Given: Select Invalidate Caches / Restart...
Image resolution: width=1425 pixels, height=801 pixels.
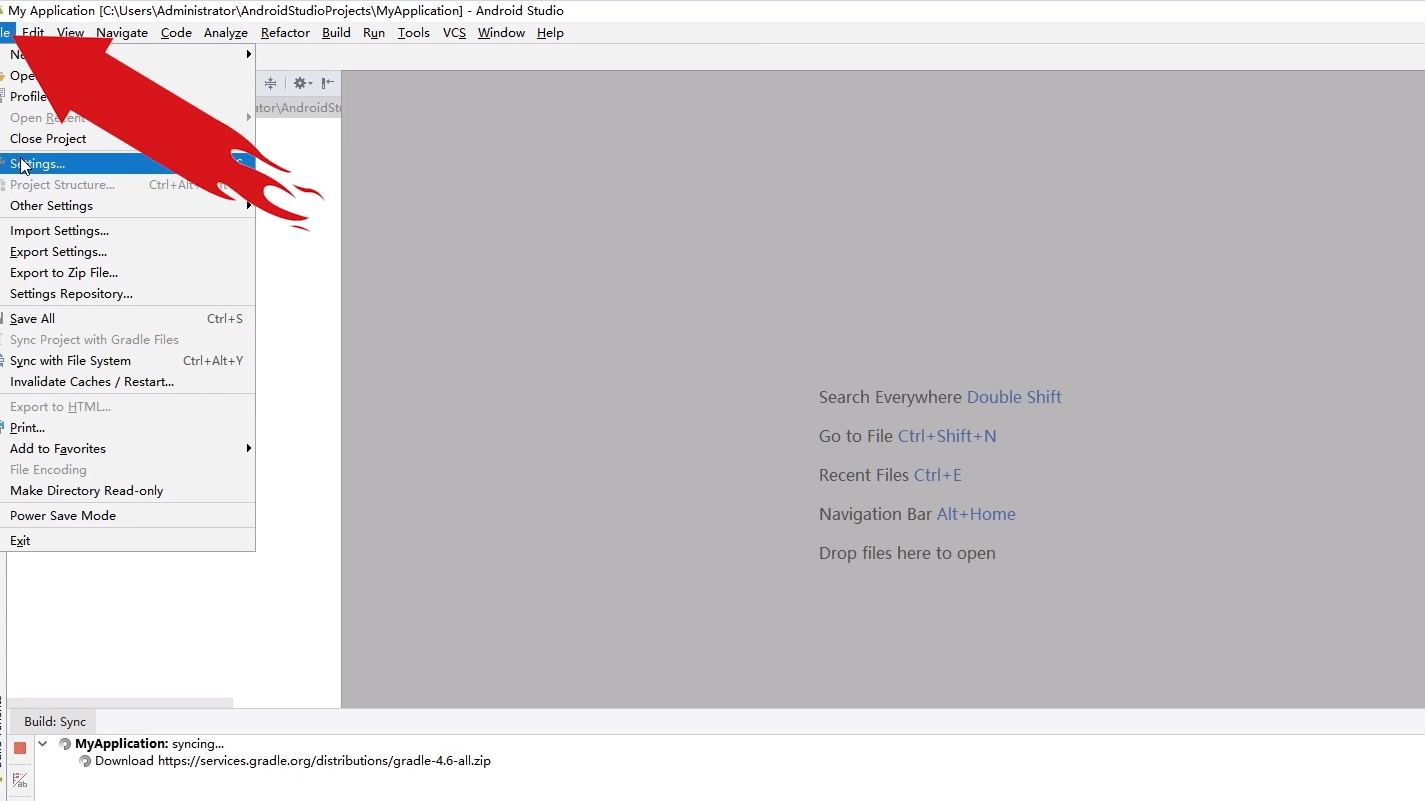Looking at the screenshot, I should tap(128, 382).
